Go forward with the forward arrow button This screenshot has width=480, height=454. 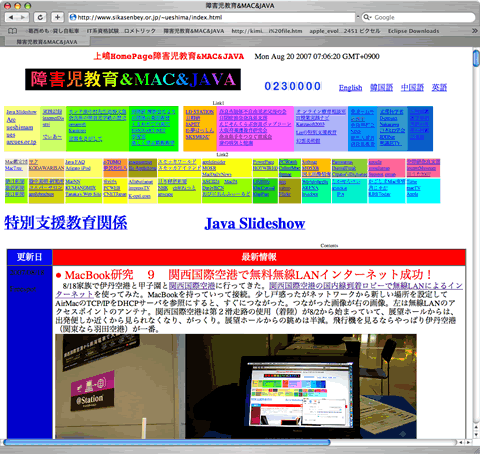click(23, 17)
